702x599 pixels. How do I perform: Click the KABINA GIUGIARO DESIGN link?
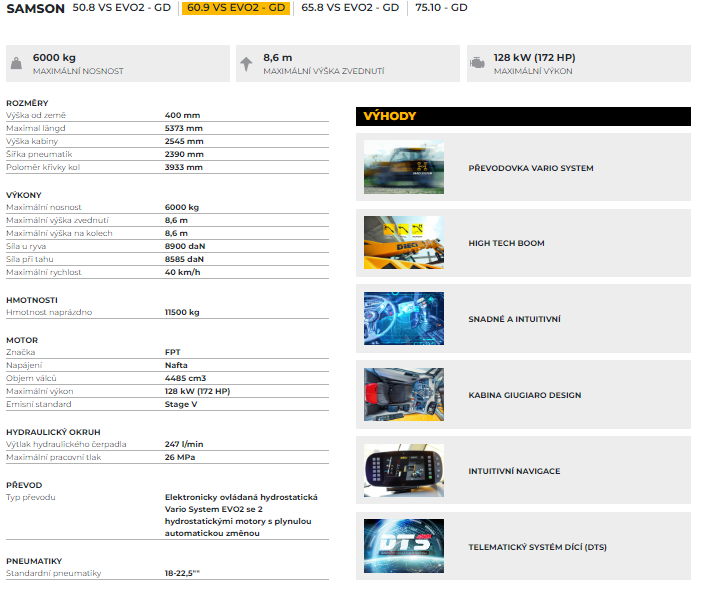click(525, 395)
